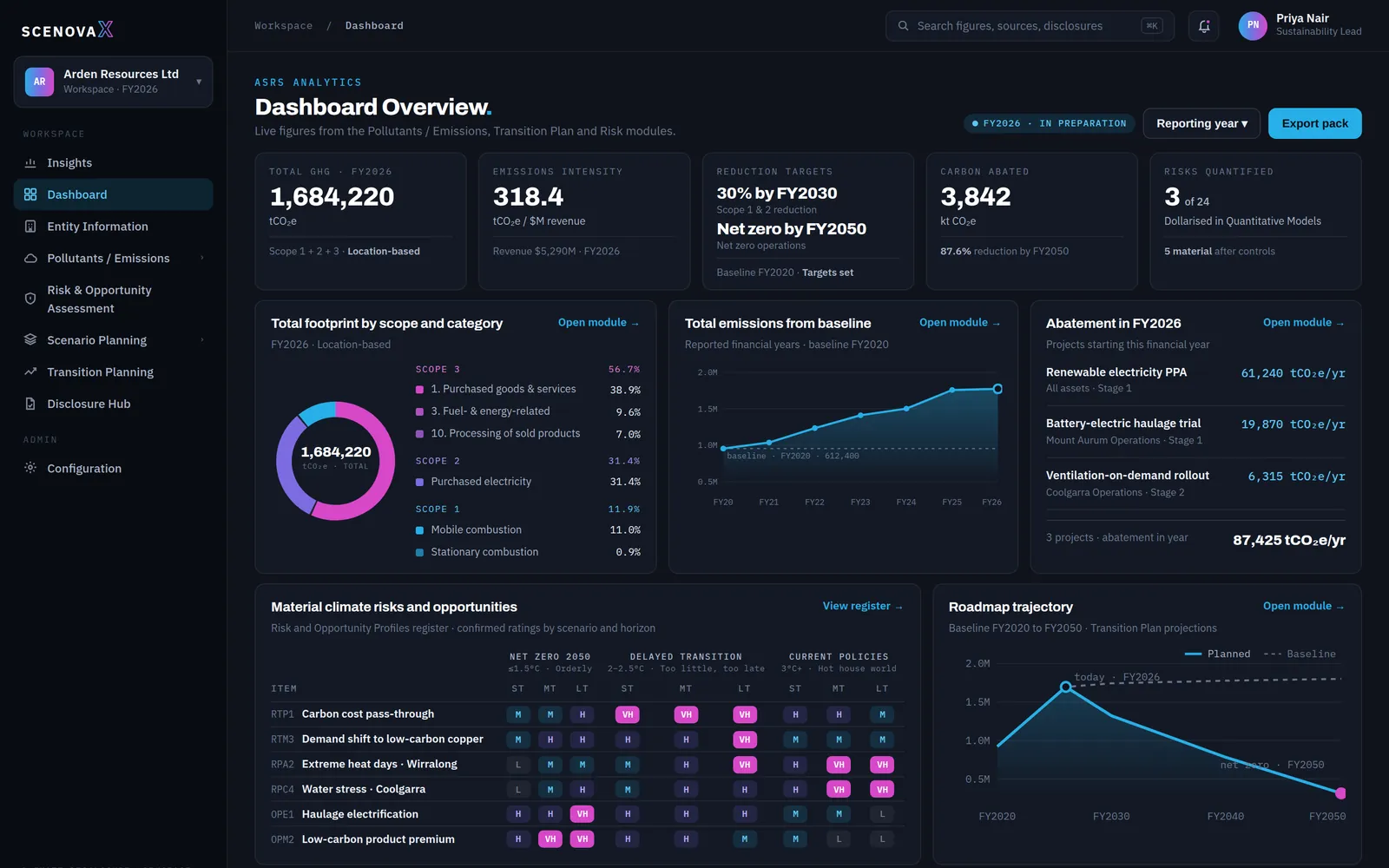Click the Baseline legend entry on roadmap
Screen dimensions: 1389x868
[1300, 654]
